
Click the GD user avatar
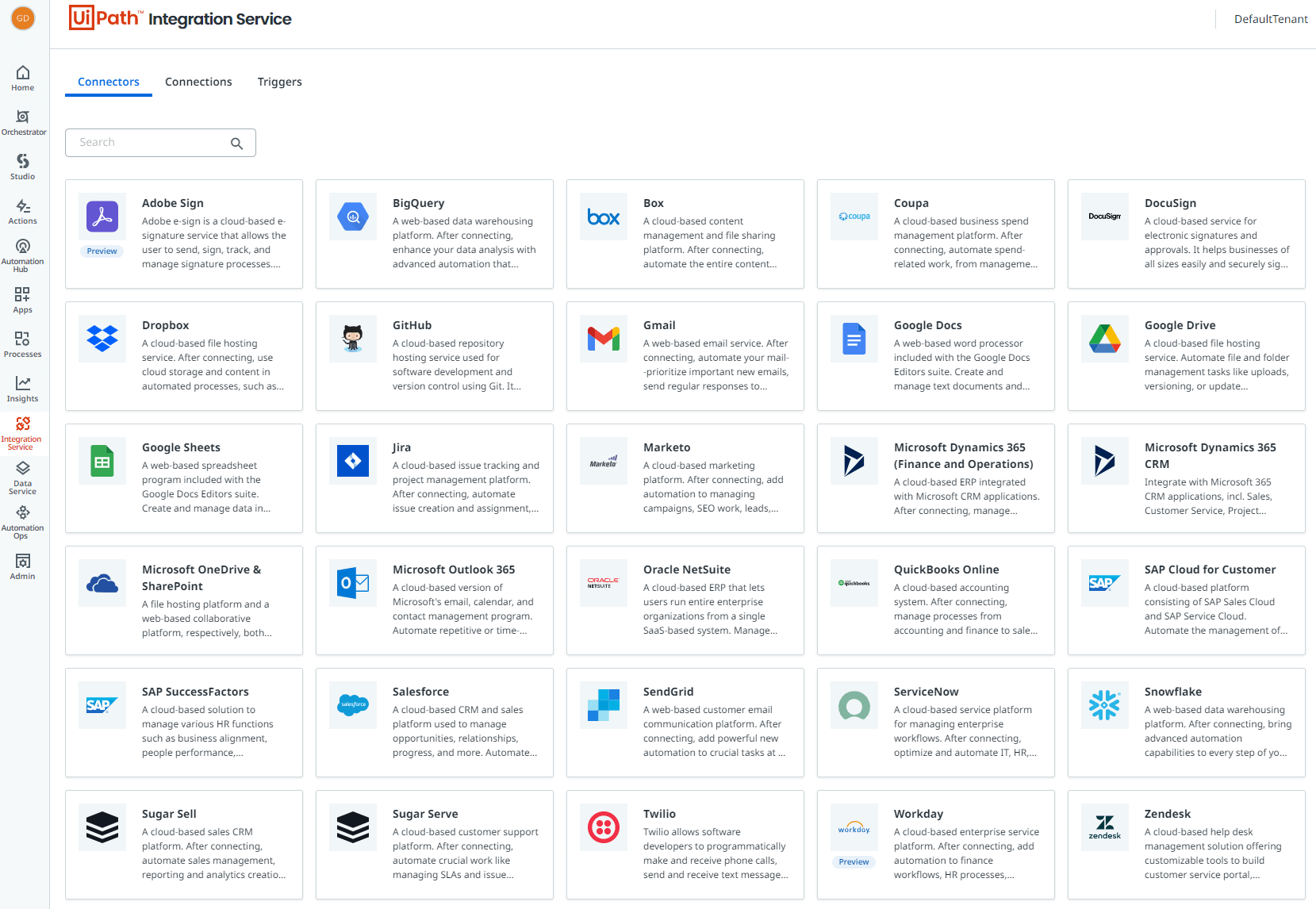pyautogui.click(x=23, y=18)
